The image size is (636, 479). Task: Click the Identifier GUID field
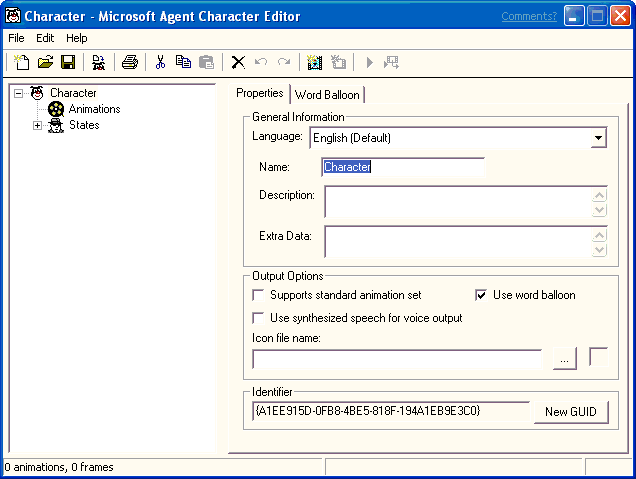pyautogui.click(x=391, y=411)
